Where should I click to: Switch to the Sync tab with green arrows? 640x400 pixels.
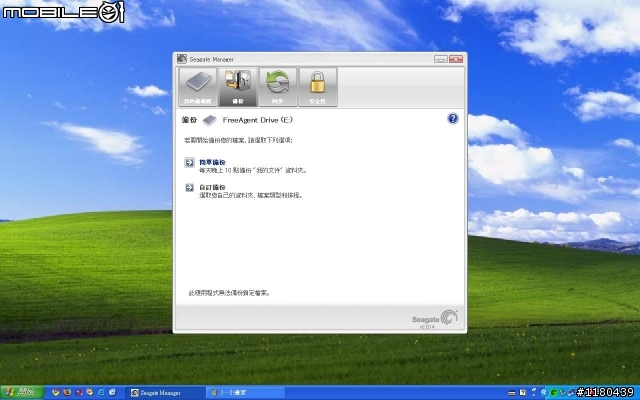point(278,87)
